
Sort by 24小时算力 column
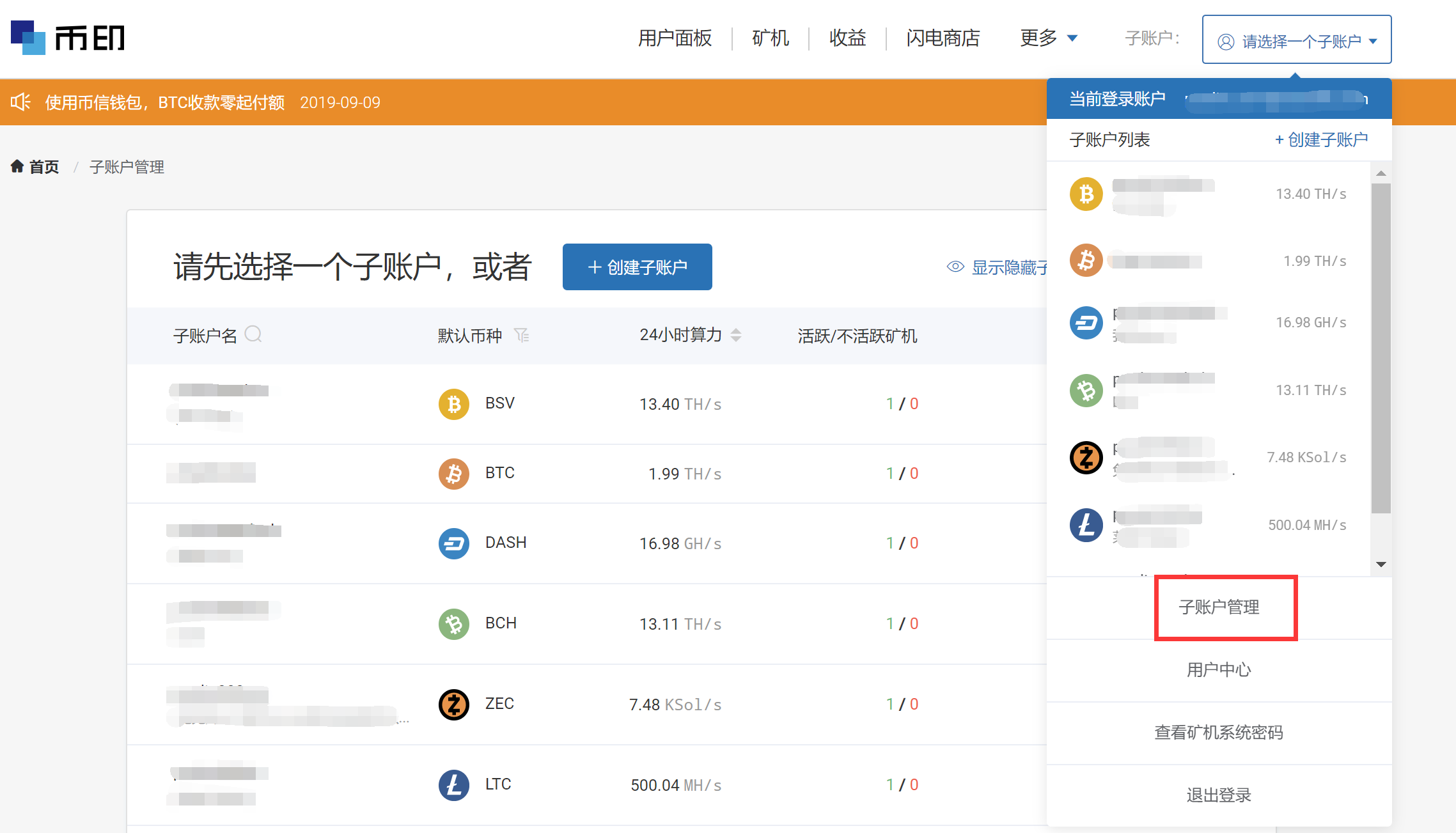736,335
